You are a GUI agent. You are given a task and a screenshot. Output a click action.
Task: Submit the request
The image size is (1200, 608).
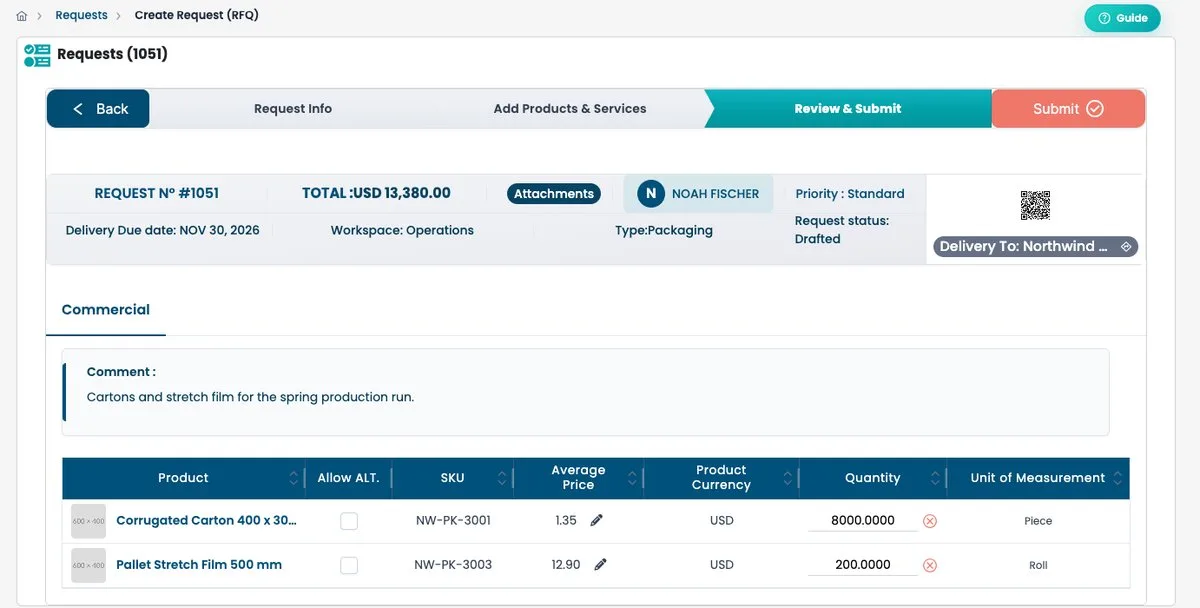(x=1068, y=109)
